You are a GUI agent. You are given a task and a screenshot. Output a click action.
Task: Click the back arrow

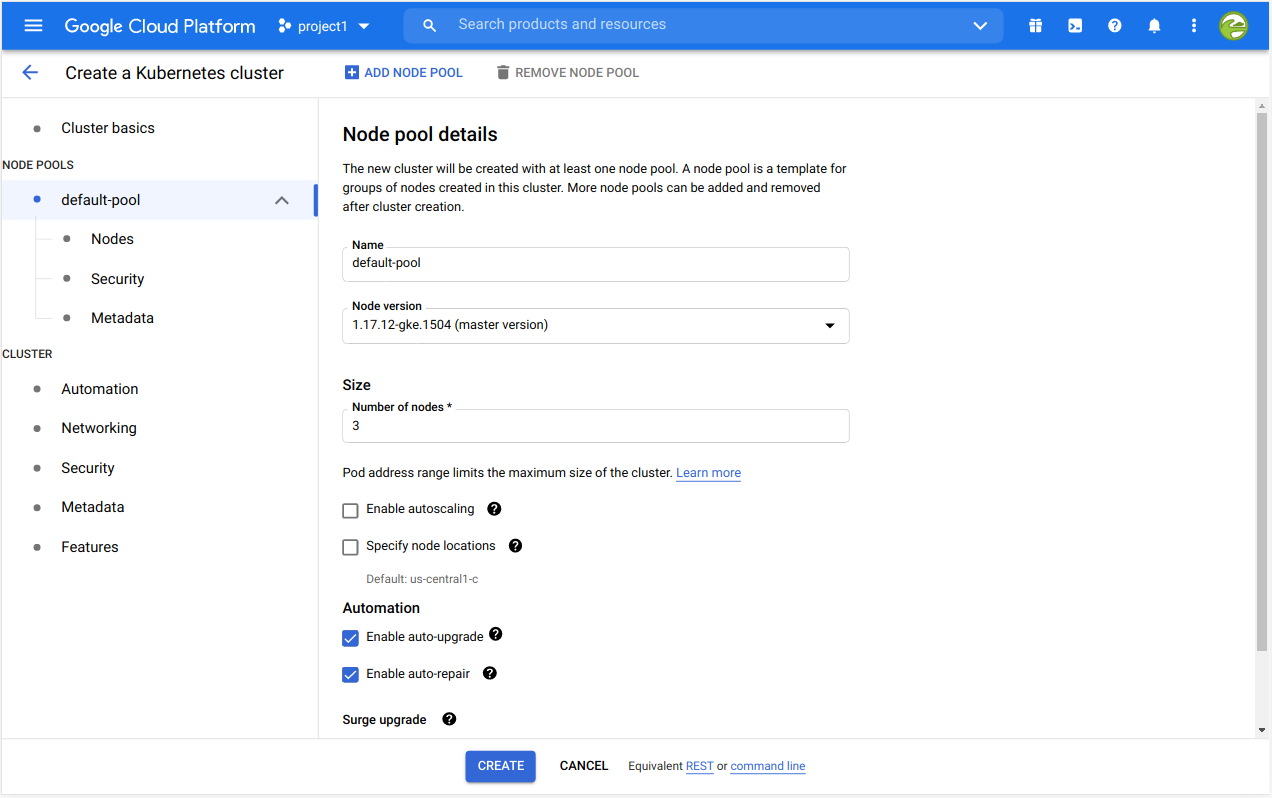30,73
